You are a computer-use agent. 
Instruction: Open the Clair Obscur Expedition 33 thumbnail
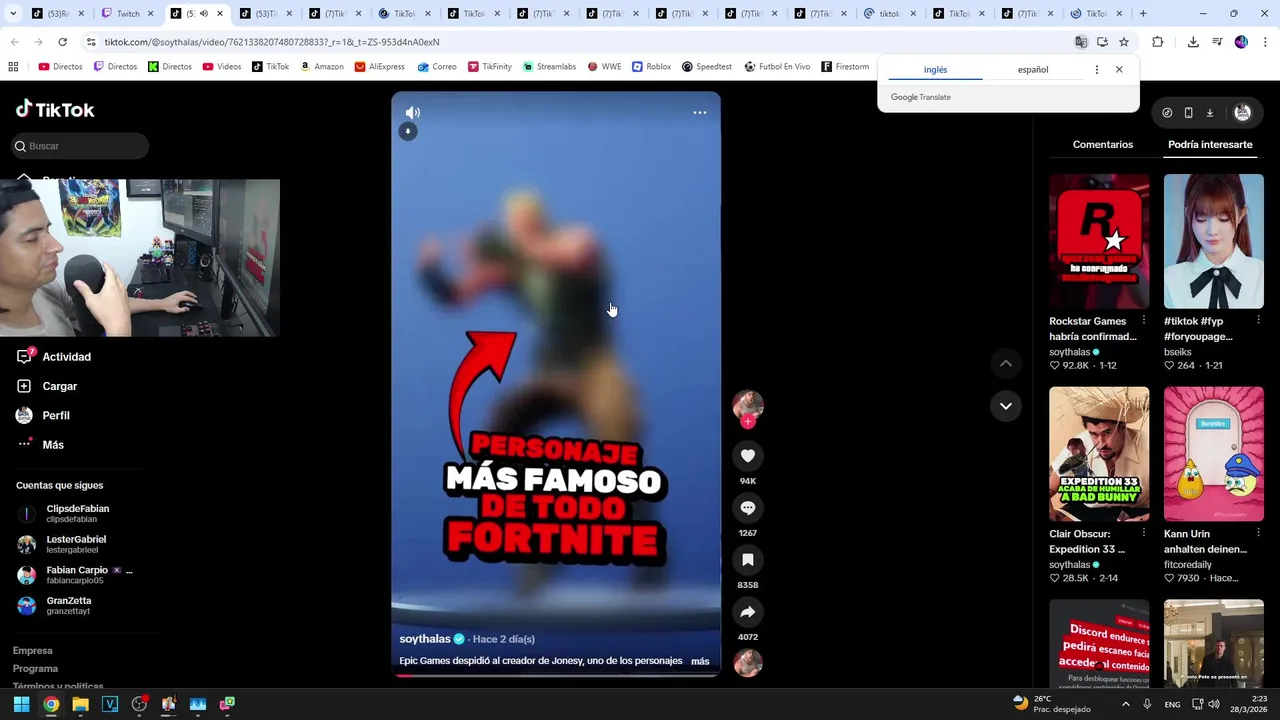click(x=1099, y=454)
